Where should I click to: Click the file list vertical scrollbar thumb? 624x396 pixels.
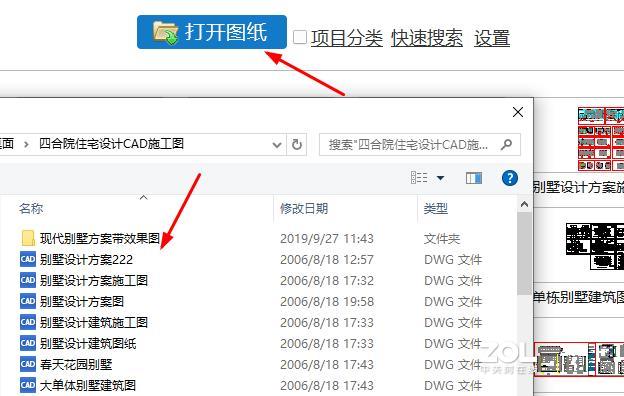[525, 254]
